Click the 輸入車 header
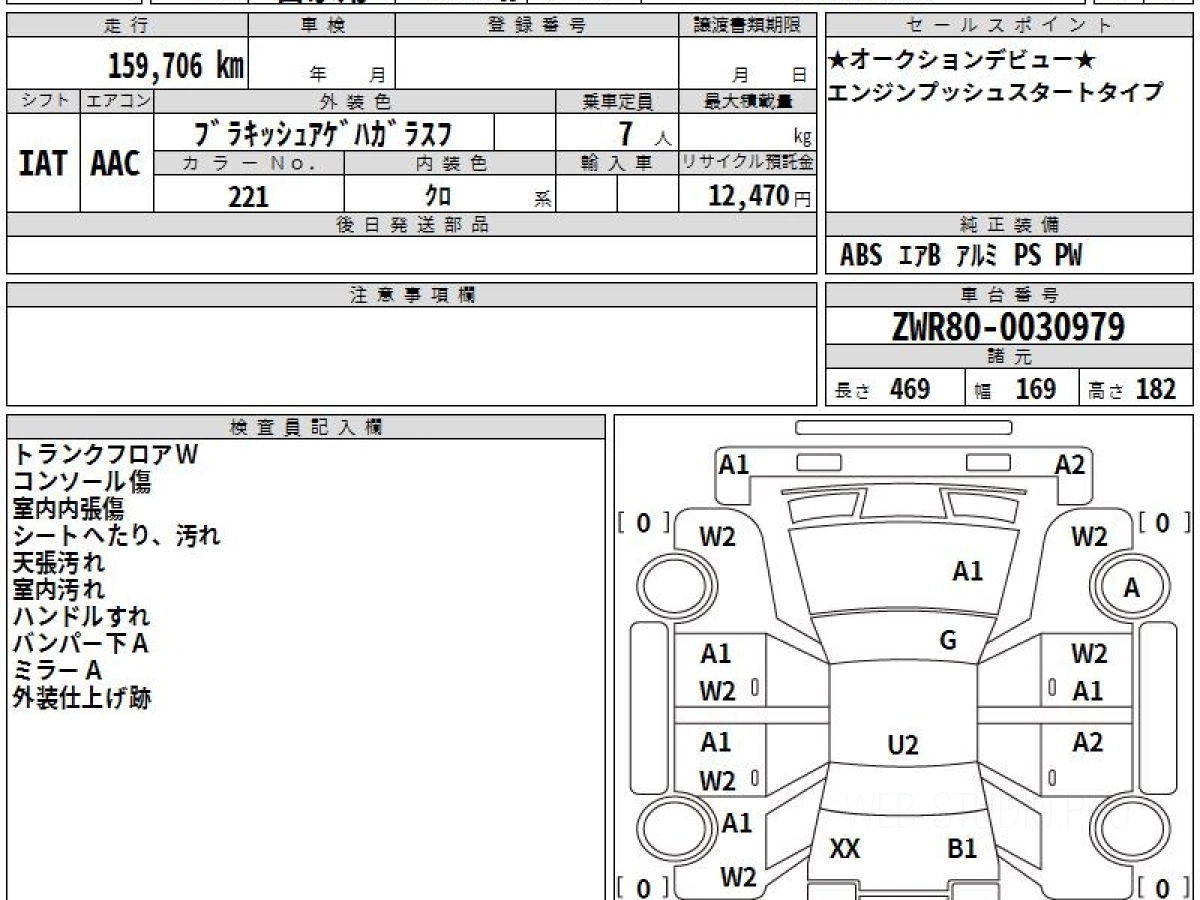The height and width of the screenshot is (900, 1200). point(617,163)
